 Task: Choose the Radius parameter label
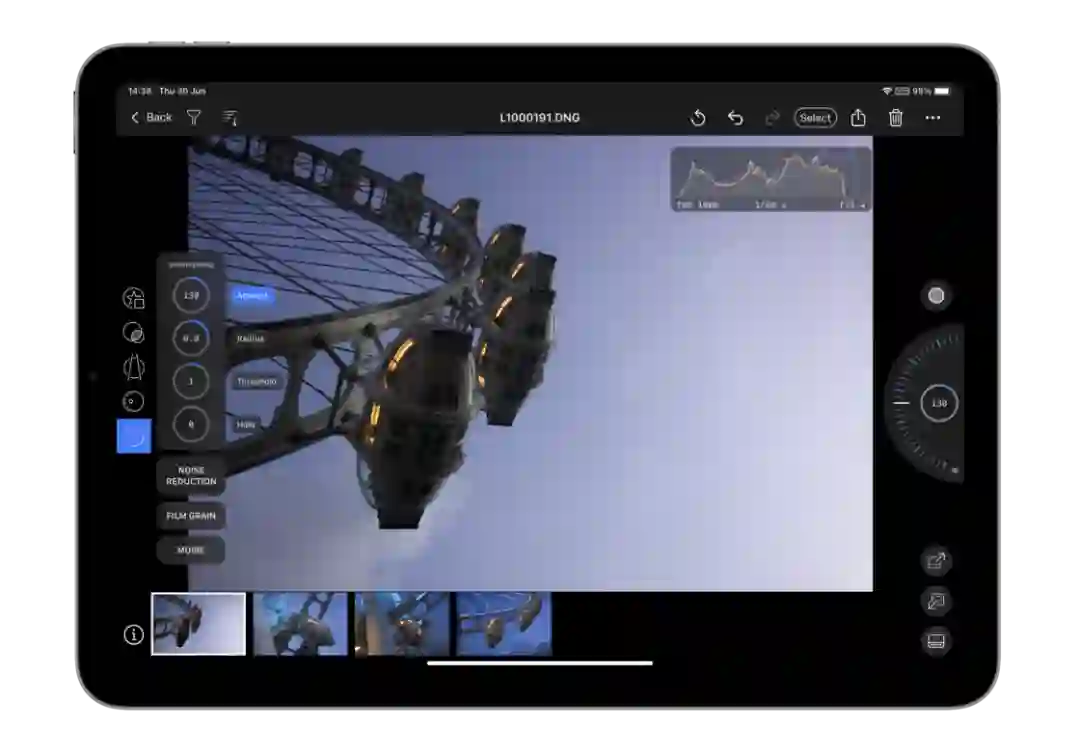tap(251, 338)
